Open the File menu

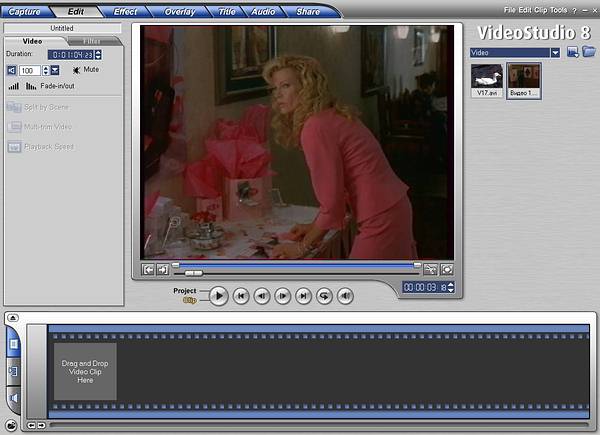(x=509, y=10)
